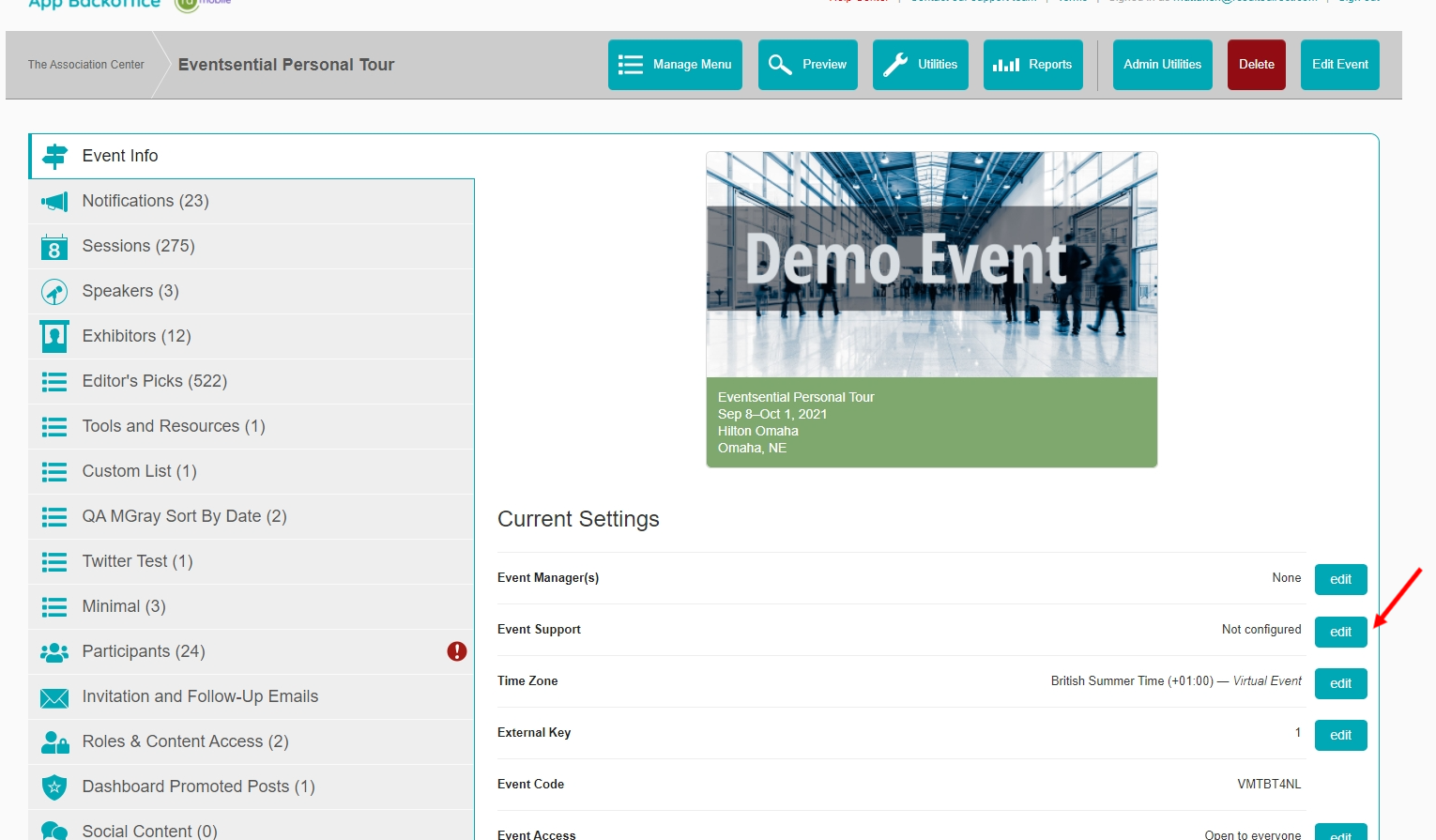Click the Reports bar chart icon

point(1006,65)
